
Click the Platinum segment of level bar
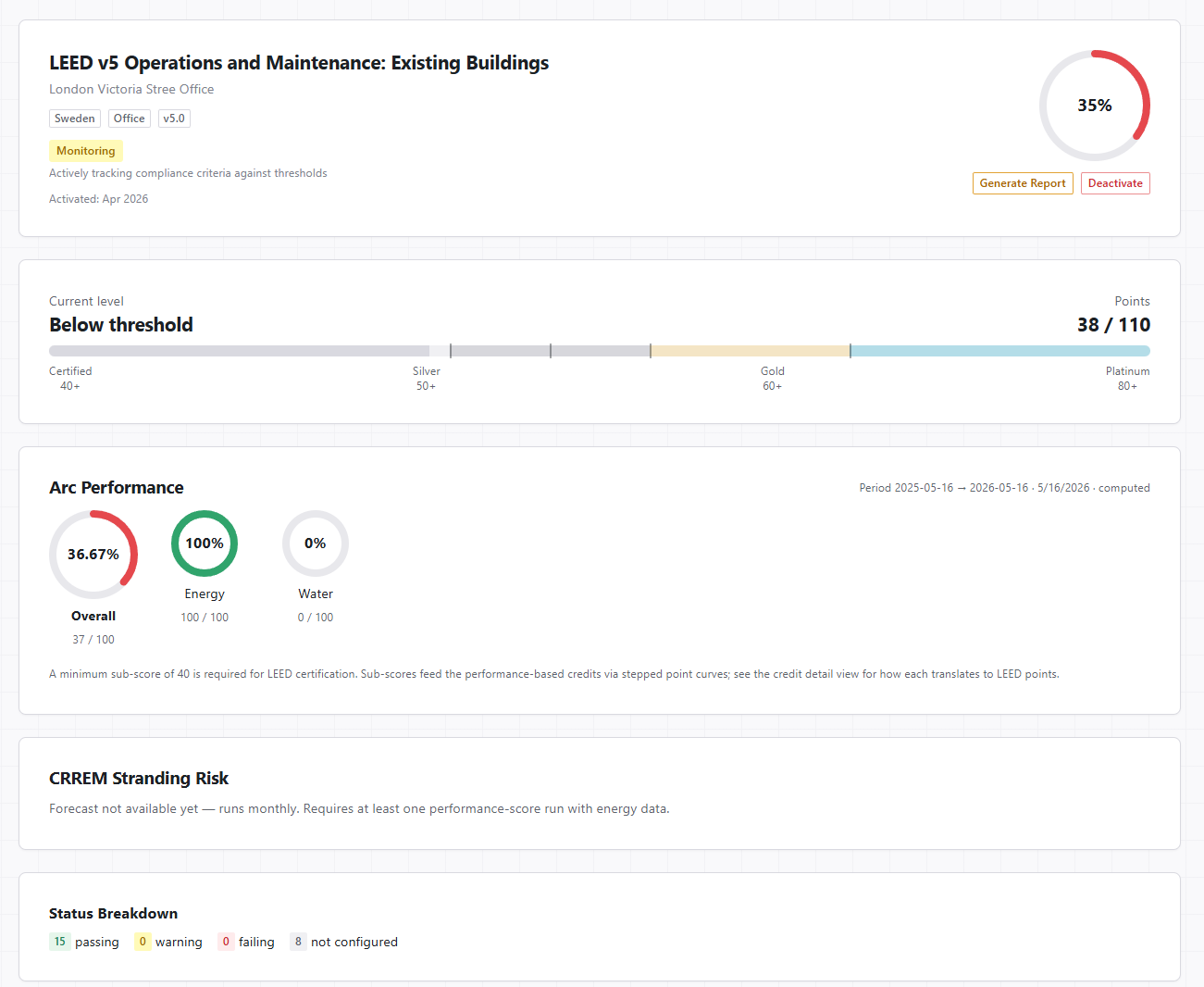[1000, 351]
